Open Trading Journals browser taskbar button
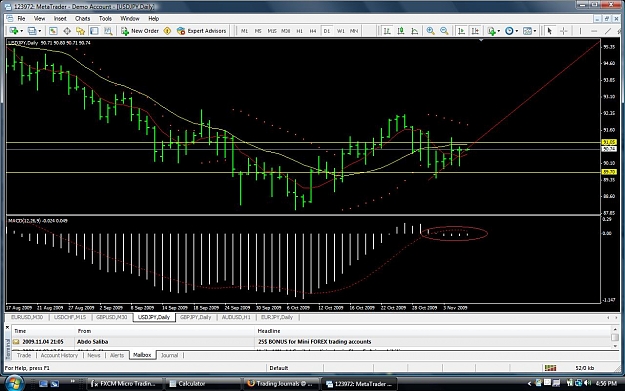This screenshot has width=625, height=391. (x=281, y=383)
